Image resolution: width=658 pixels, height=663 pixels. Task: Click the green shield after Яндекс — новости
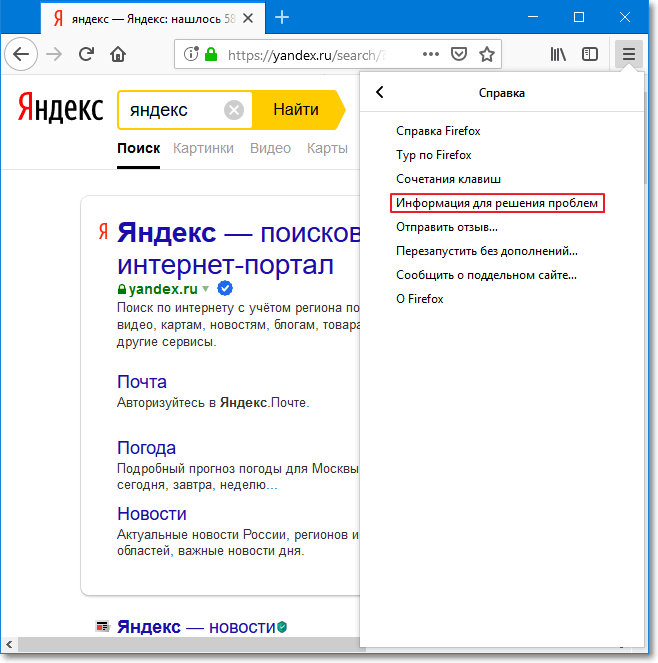coord(282,627)
